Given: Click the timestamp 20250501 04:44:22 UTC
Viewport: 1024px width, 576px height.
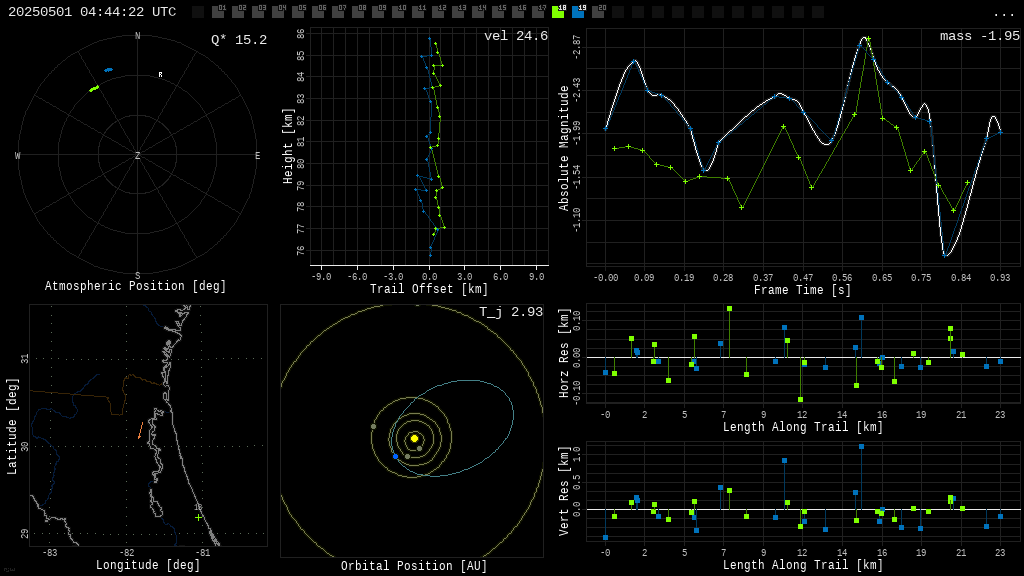Looking at the screenshot, I should tap(92, 12).
